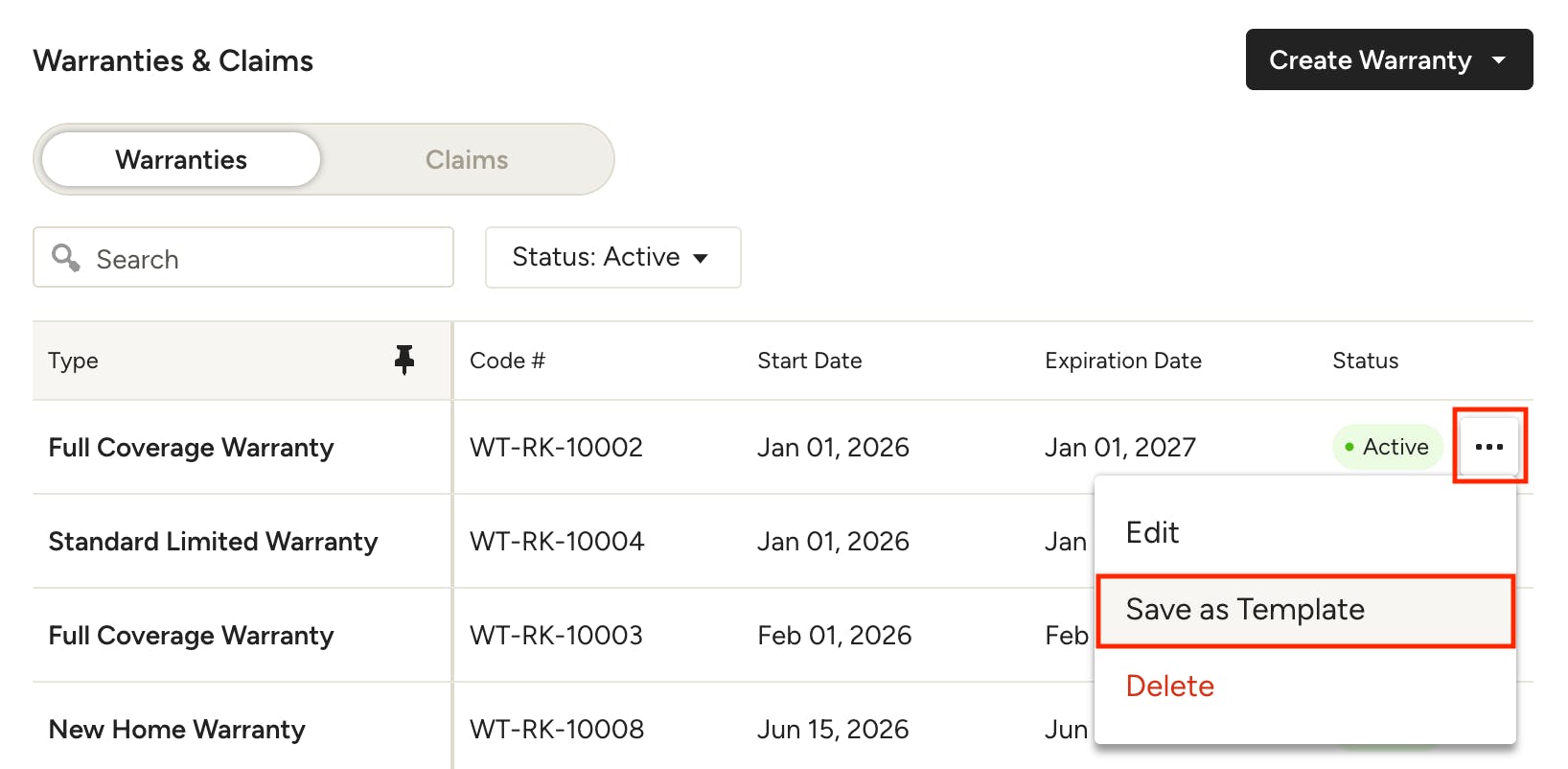
Task: Click the Expiration Date column header
Action: coord(1122,361)
